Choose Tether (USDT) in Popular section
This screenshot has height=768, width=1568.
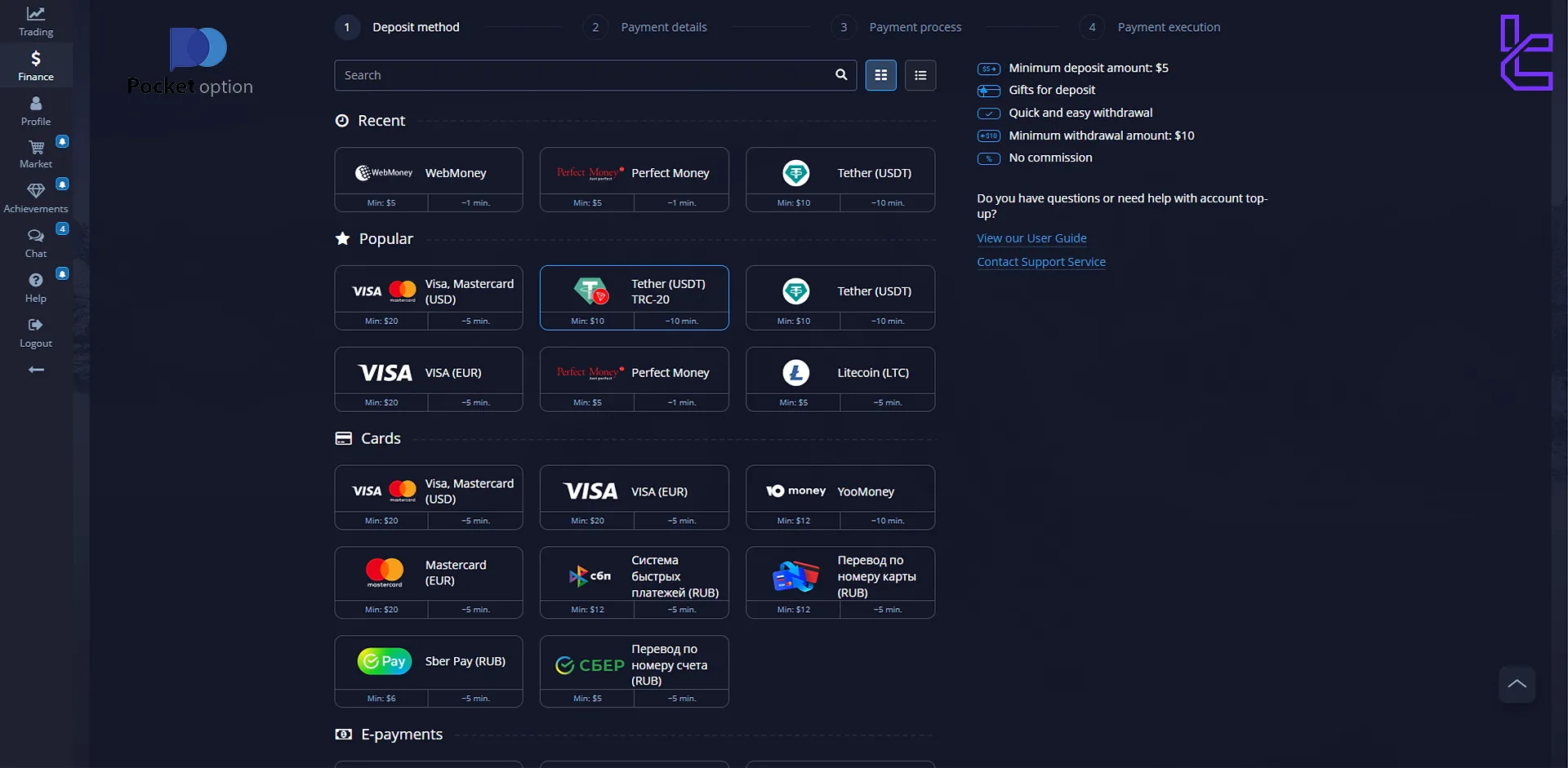tap(840, 298)
